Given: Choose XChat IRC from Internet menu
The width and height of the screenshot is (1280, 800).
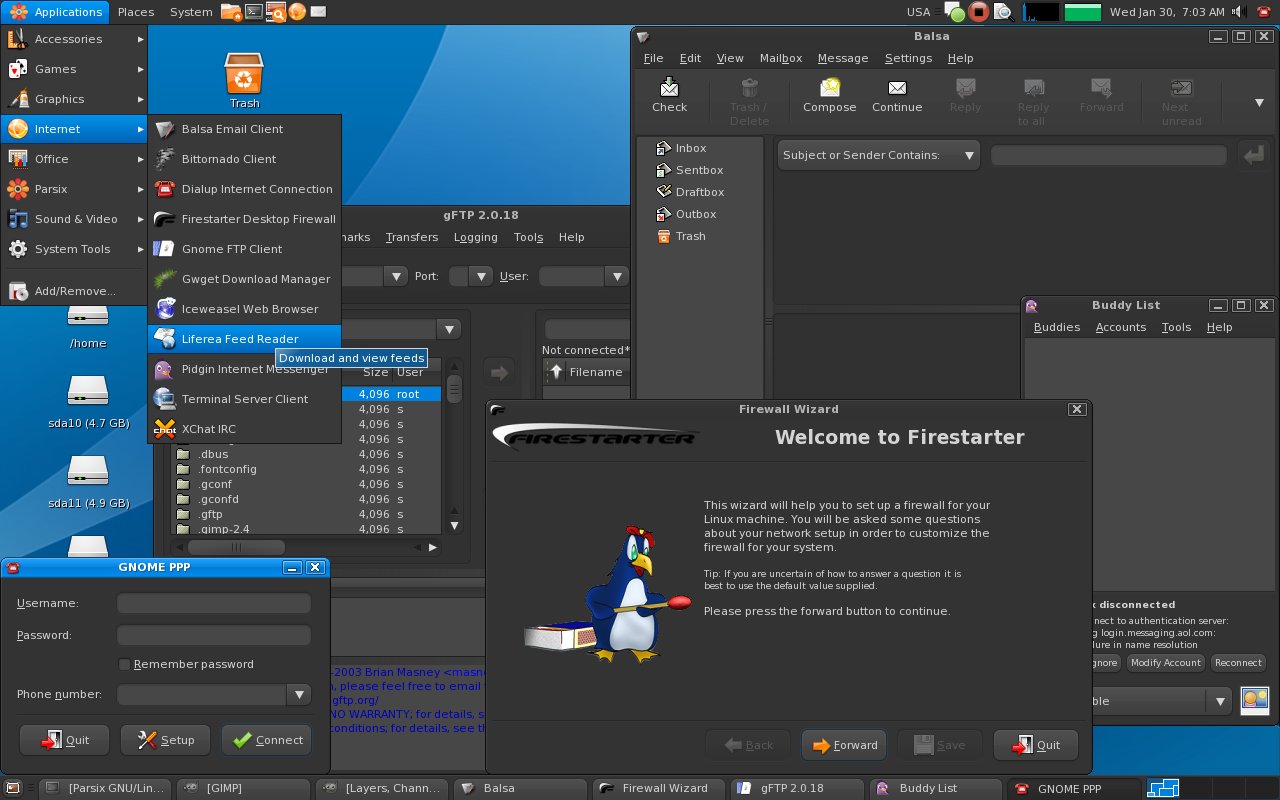Looking at the screenshot, I should point(245,429).
